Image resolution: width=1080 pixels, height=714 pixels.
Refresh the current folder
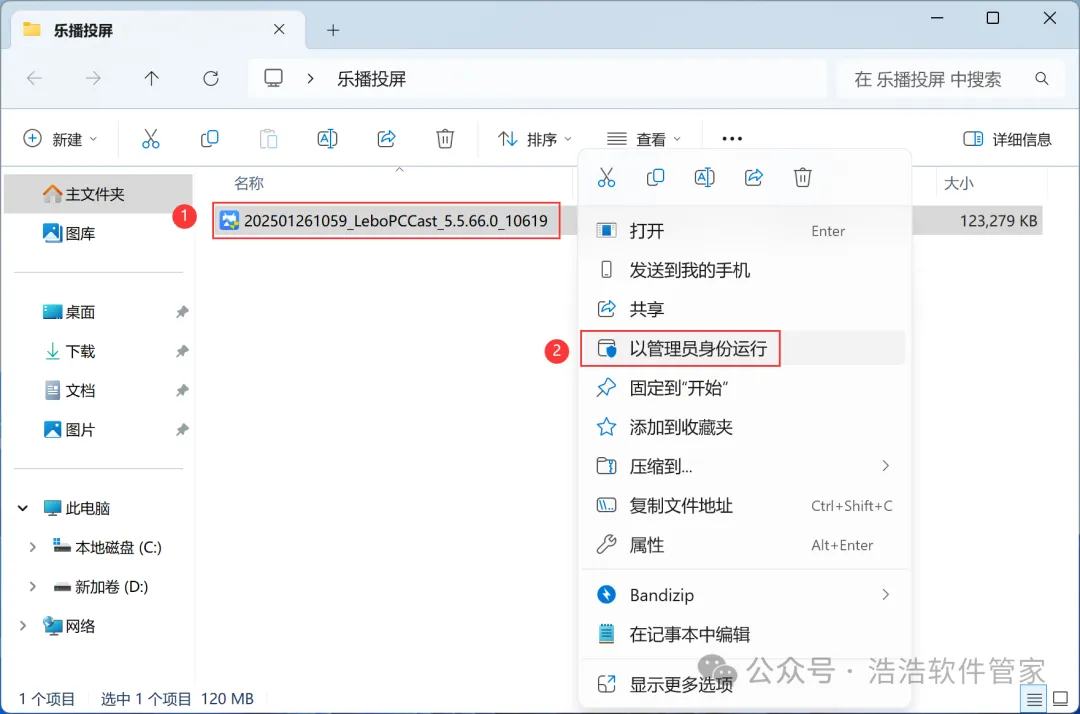pyautogui.click(x=211, y=78)
